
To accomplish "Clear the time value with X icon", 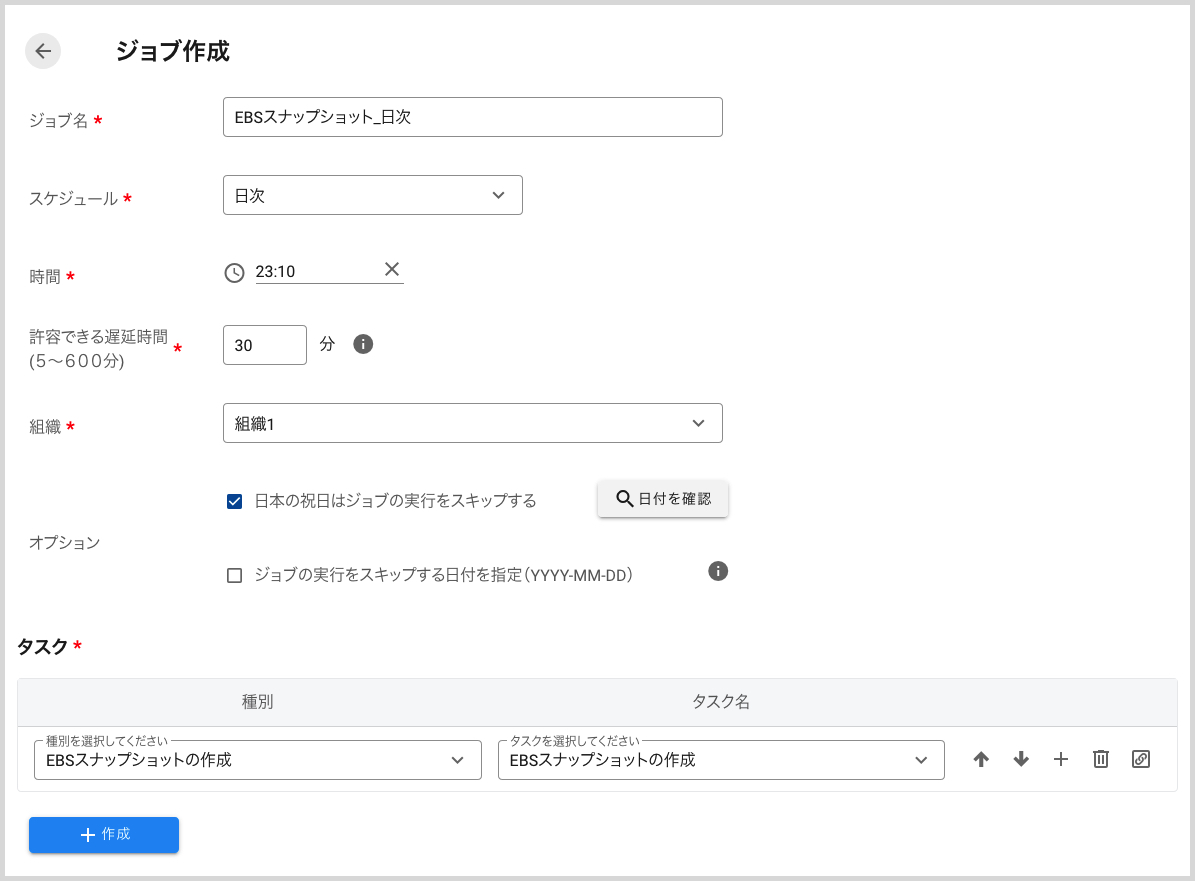I will click(392, 269).
